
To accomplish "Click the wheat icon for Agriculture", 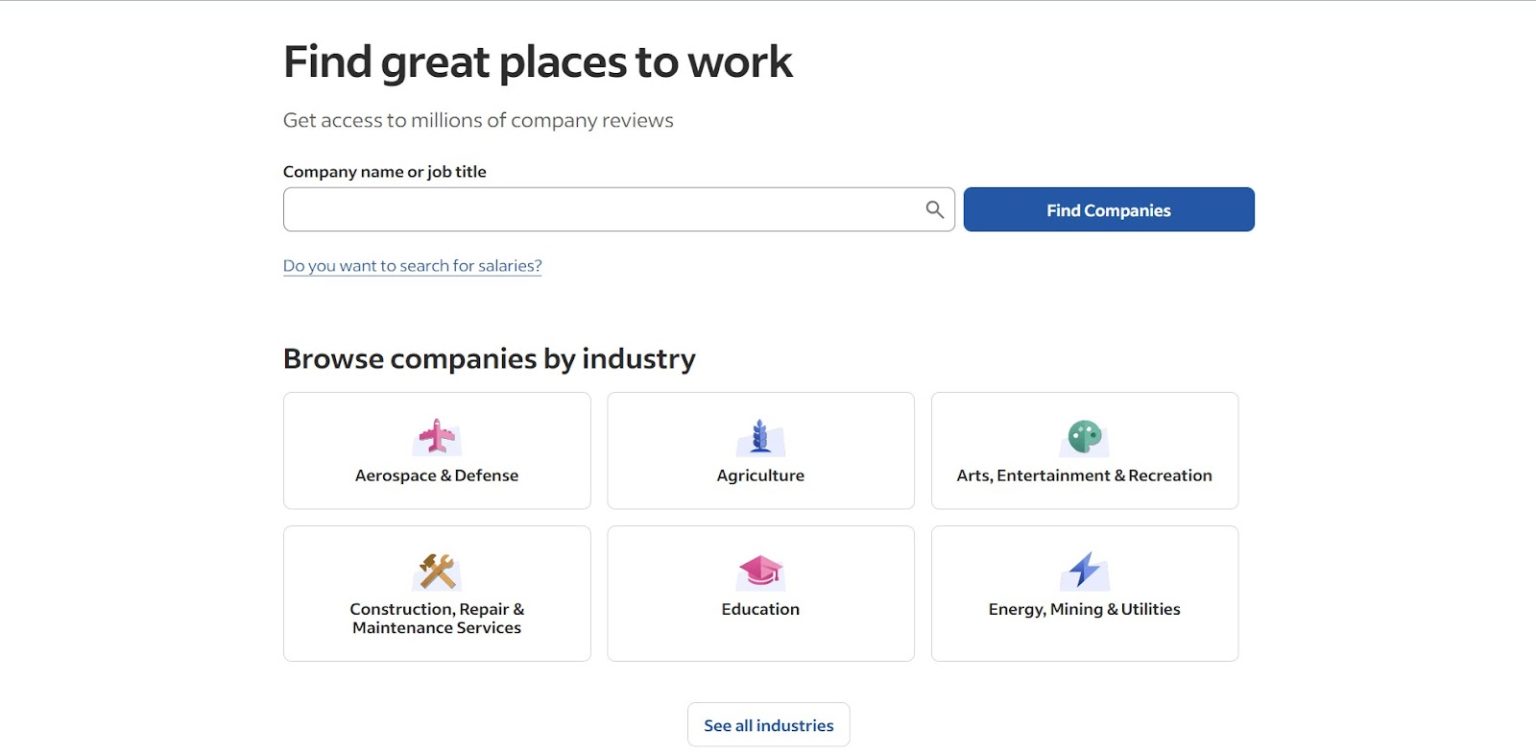I will click(x=760, y=437).
